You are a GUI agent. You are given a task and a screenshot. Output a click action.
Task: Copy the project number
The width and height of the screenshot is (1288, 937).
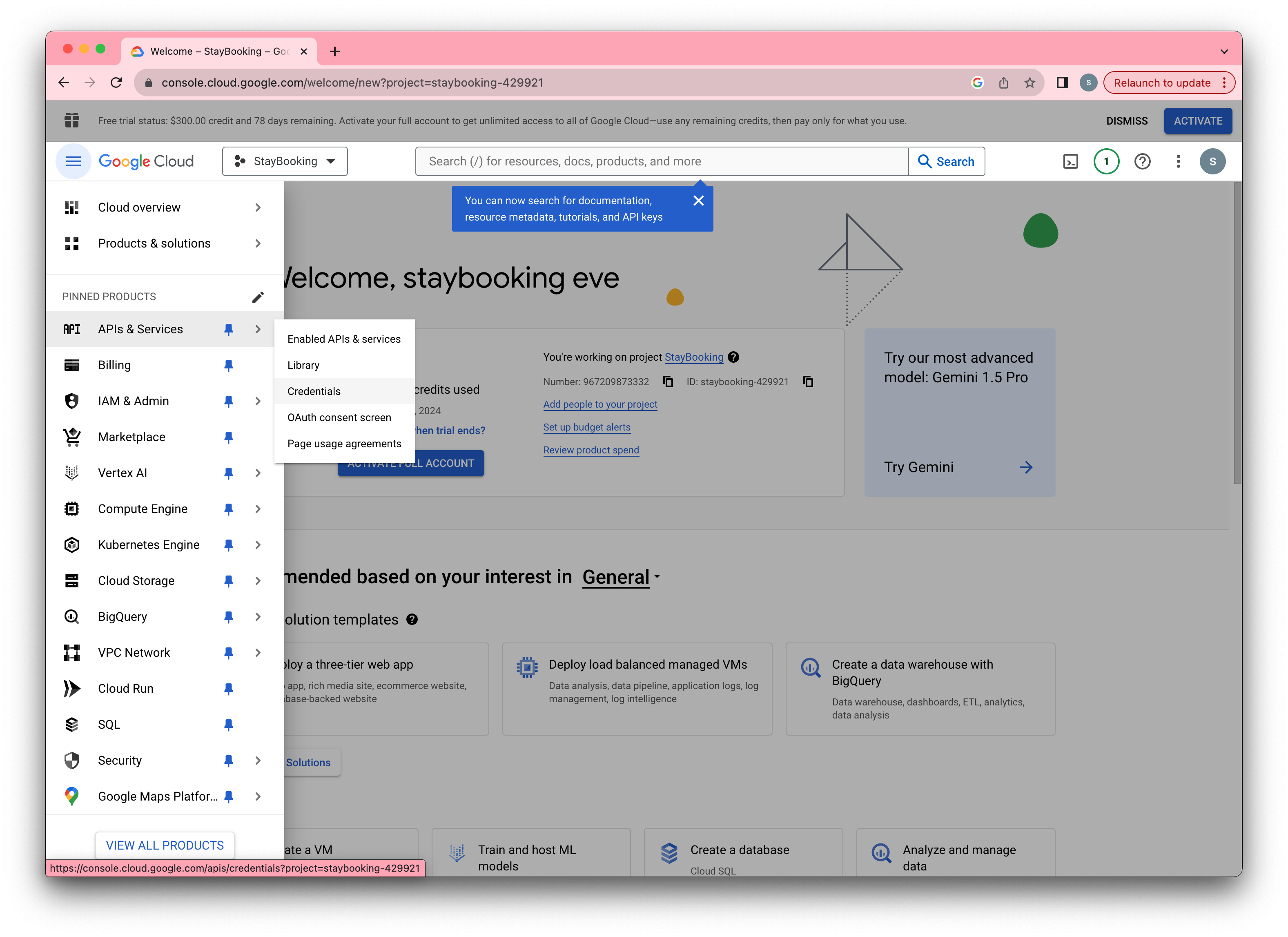669,381
